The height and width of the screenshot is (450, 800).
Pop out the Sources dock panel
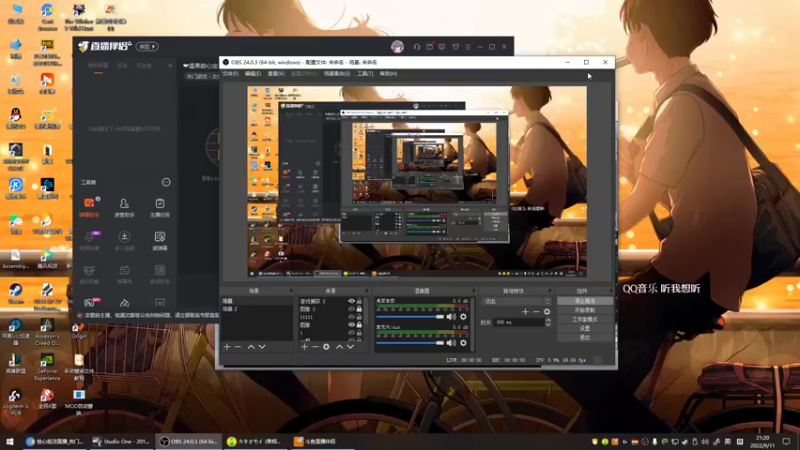pyautogui.click(x=366, y=291)
